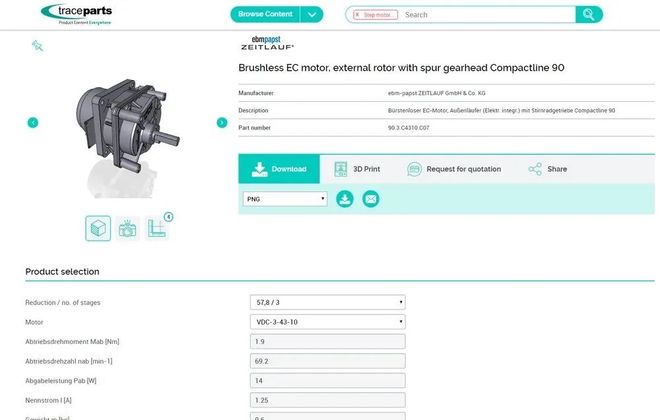
Task: Select the photo view thumbnail icon
Action: 127,228
